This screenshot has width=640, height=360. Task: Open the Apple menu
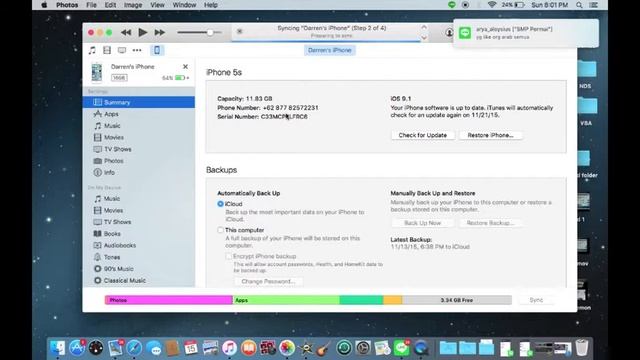tap(44, 5)
